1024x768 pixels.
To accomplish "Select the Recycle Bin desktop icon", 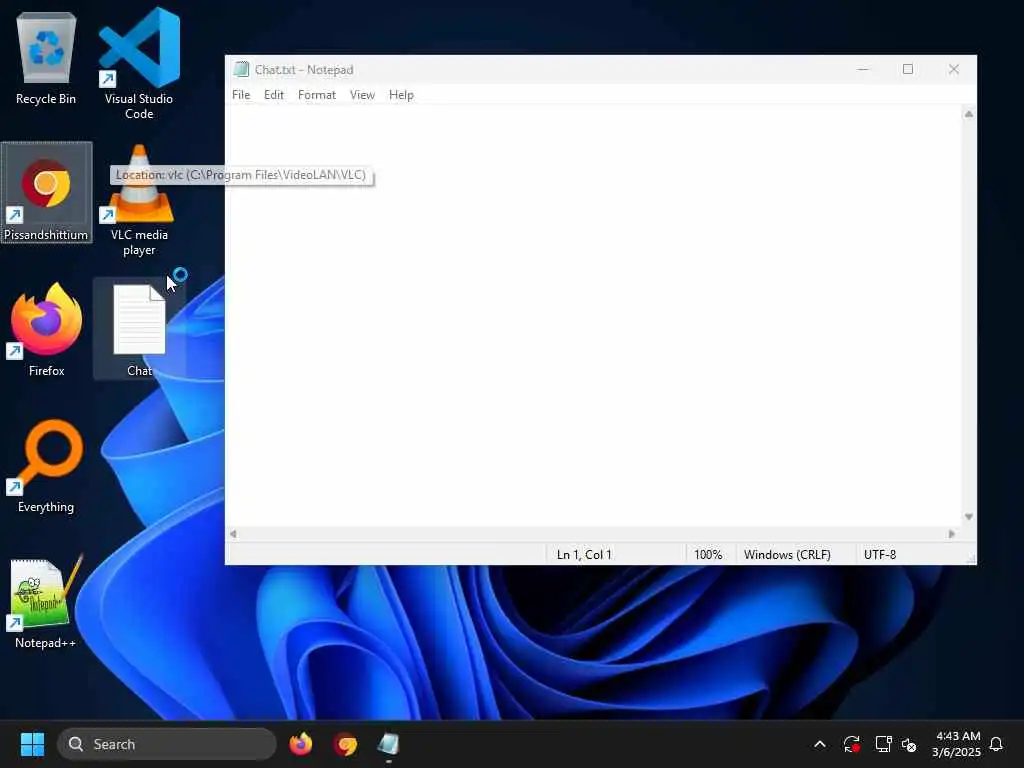I will pos(46,60).
